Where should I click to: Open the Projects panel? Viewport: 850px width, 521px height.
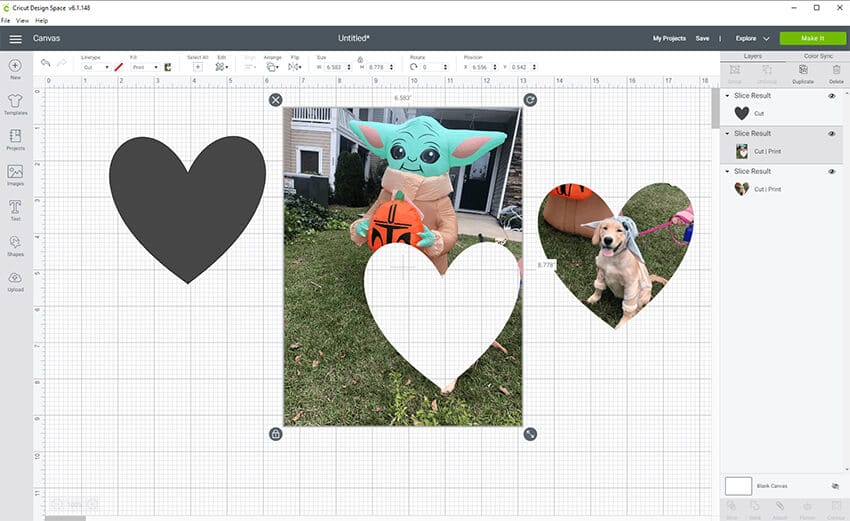pyautogui.click(x=15, y=136)
